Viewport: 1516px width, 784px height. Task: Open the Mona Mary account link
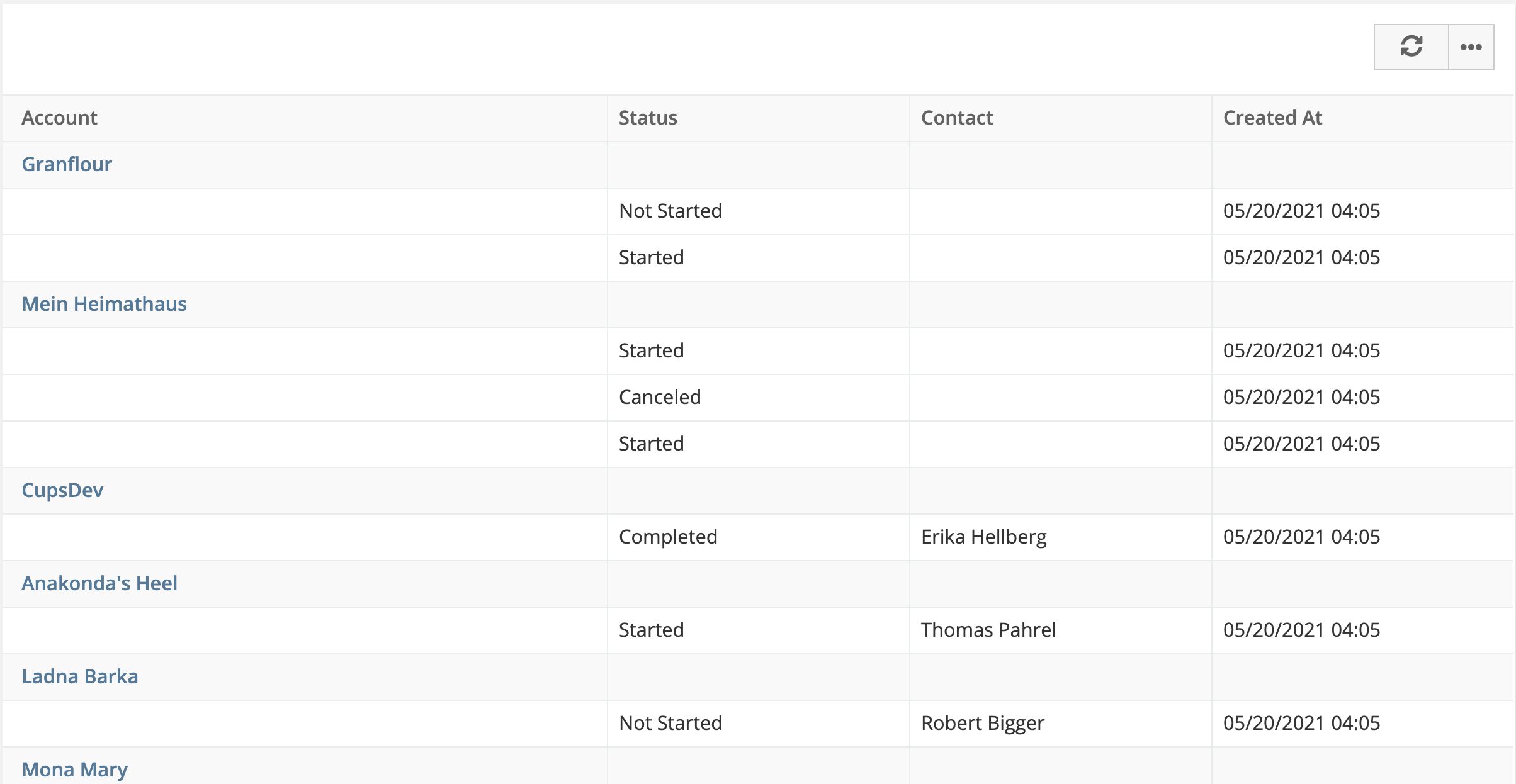coord(75,770)
